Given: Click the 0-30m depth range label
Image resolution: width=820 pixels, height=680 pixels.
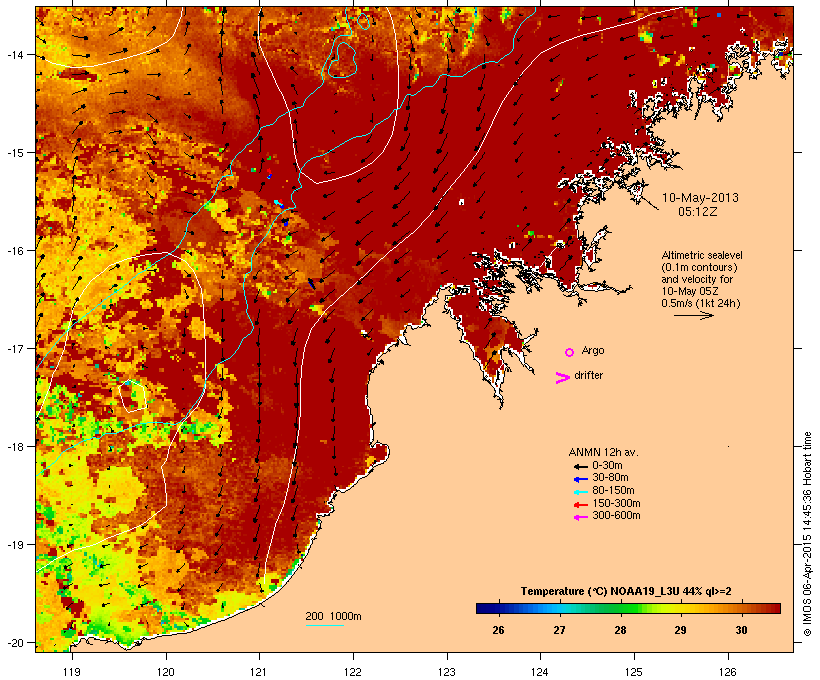Looking at the screenshot, I should [607, 466].
